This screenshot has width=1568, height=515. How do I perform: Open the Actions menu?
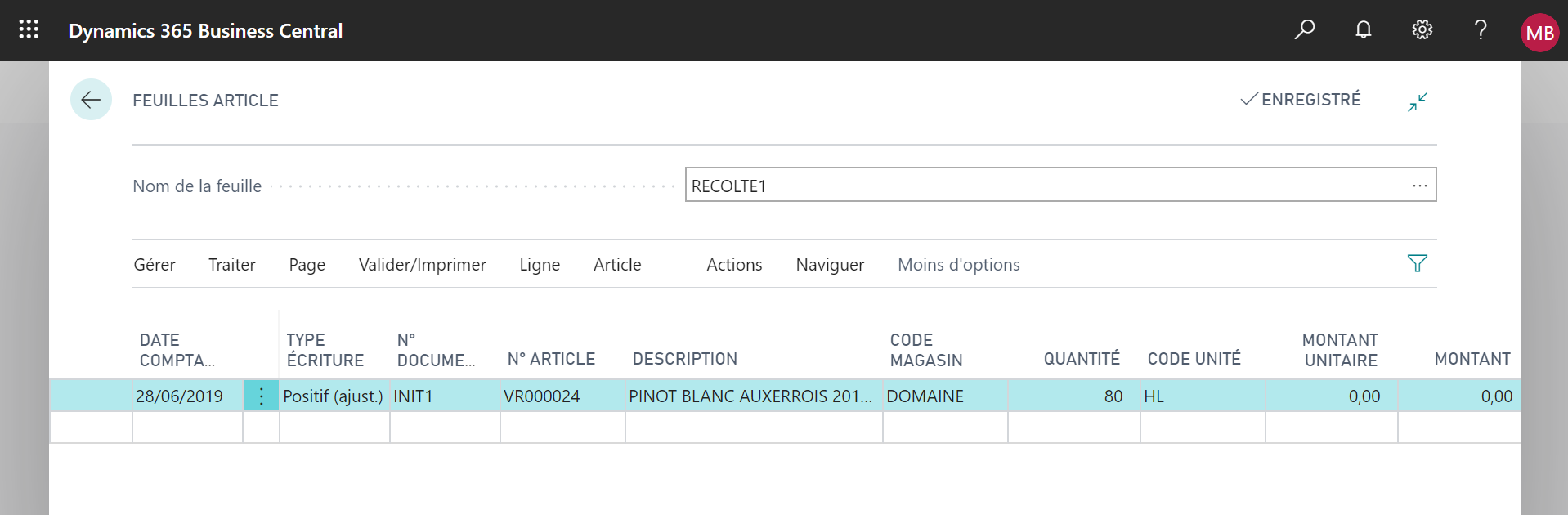pos(734,265)
